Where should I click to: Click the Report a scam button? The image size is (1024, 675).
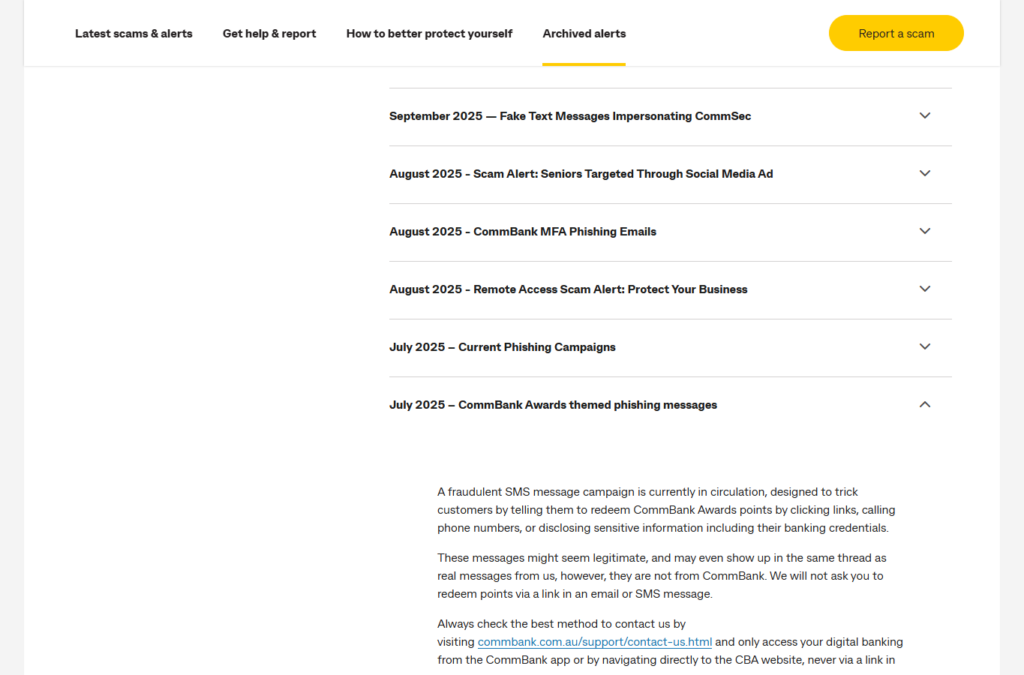(x=896, y=33)
